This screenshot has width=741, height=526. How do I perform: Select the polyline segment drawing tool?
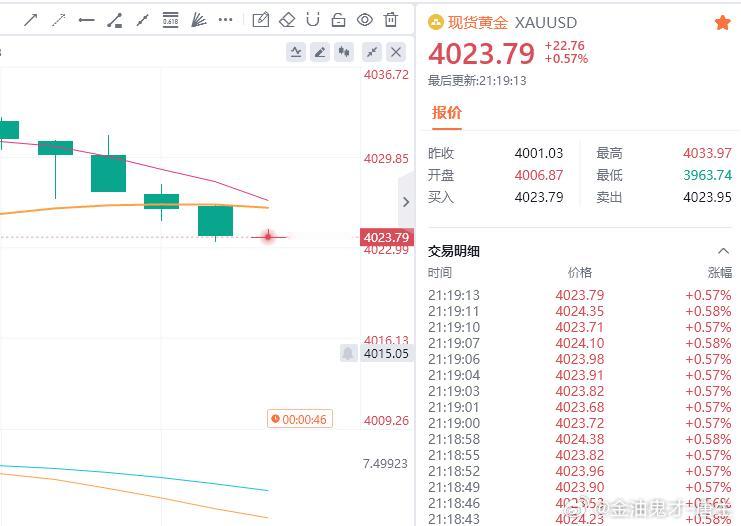[114, 20]
